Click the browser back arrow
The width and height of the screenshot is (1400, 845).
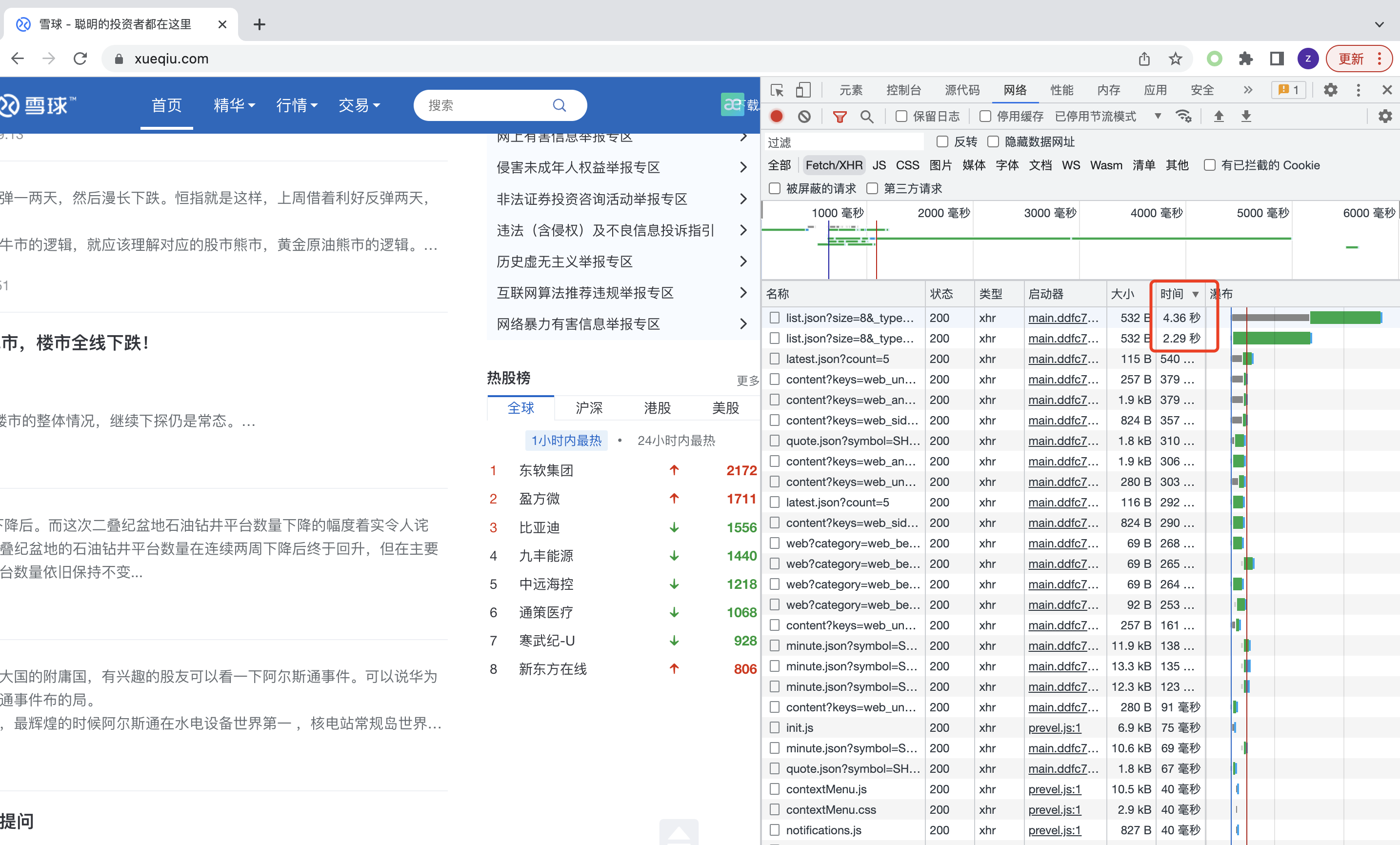tap(18, 59)
